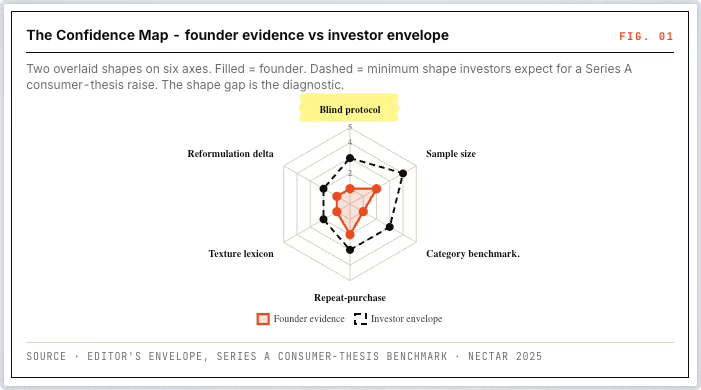Click the Repeat-purchase axis label
The height and width of the screenshot is (390, 701).
coord(350,297)
